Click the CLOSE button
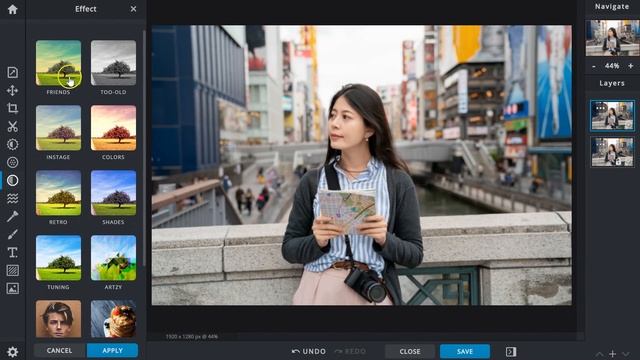 click(410, 351)
